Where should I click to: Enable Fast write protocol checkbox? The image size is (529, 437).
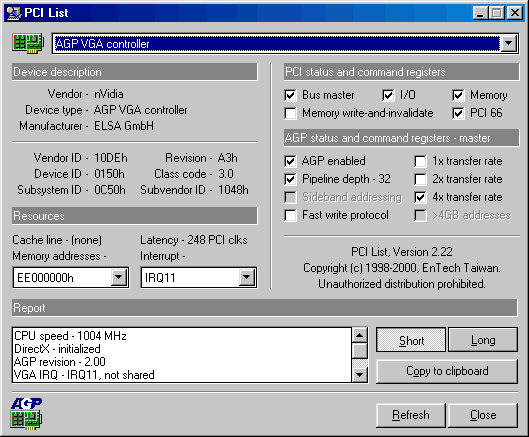click(290, 215)
